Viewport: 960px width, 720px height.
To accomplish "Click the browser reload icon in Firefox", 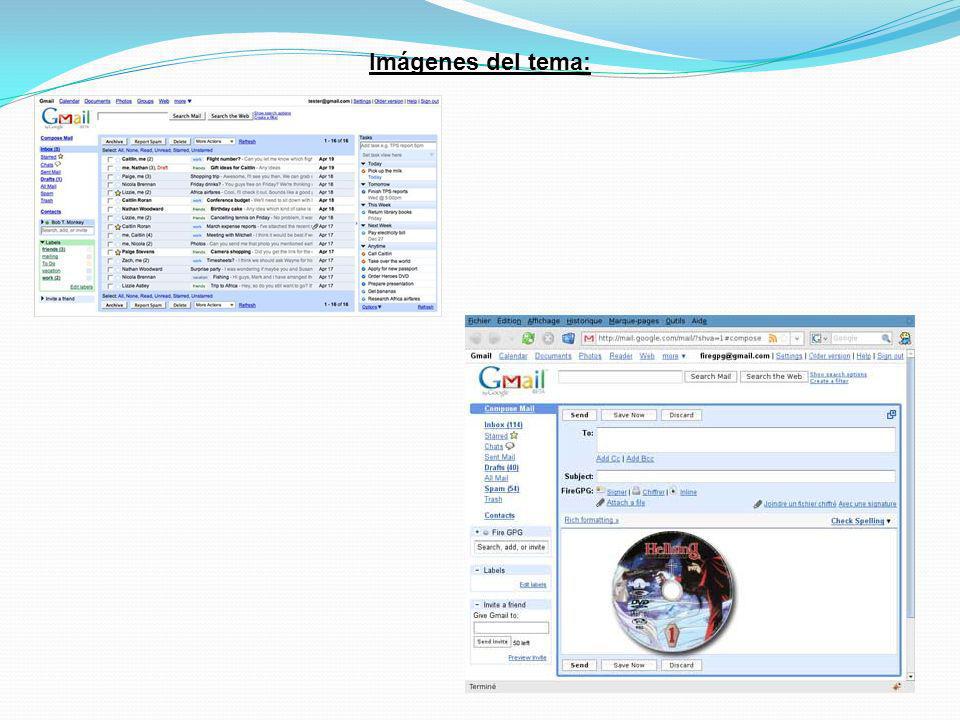I will click(x=528, y=338).
